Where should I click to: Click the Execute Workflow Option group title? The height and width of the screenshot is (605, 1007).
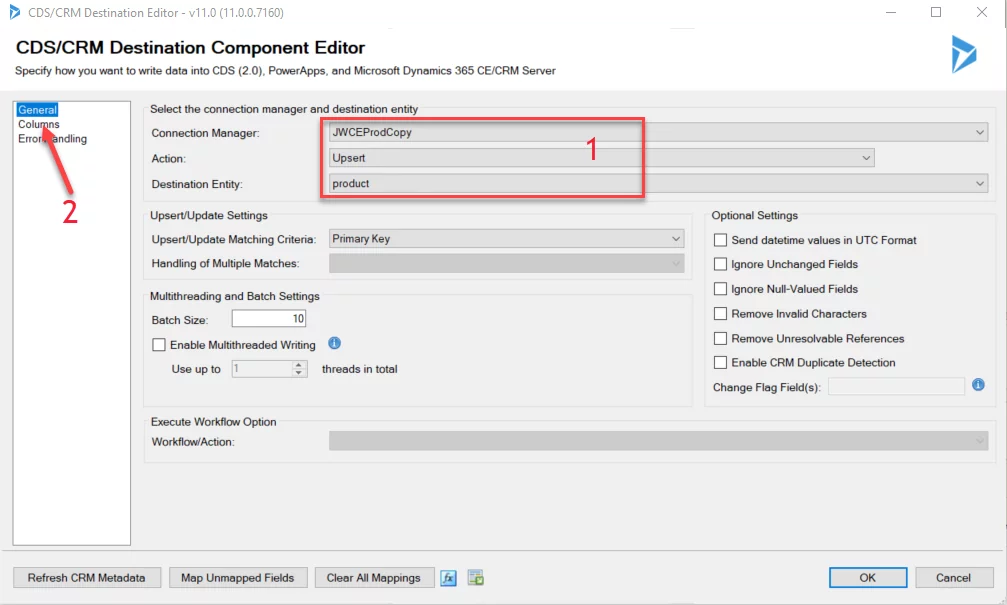(x=213, y=422)
